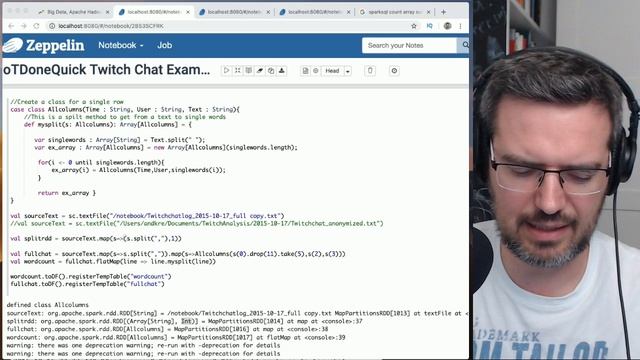The height and width of the screenshot is (360, 640).
Task: Set revision icon beside Head
Action: (316, 71)
